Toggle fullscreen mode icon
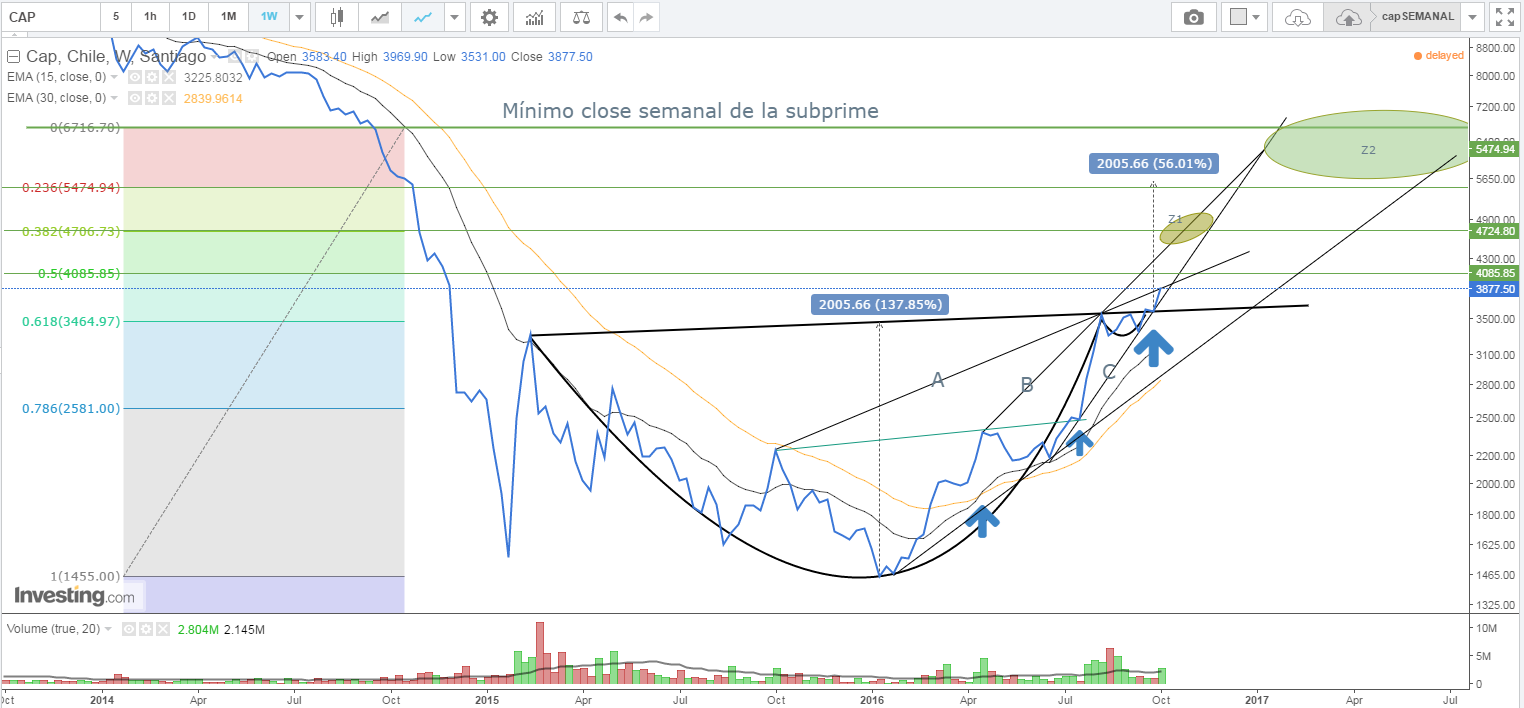 pyautogui.click(x=1504, y=17)
